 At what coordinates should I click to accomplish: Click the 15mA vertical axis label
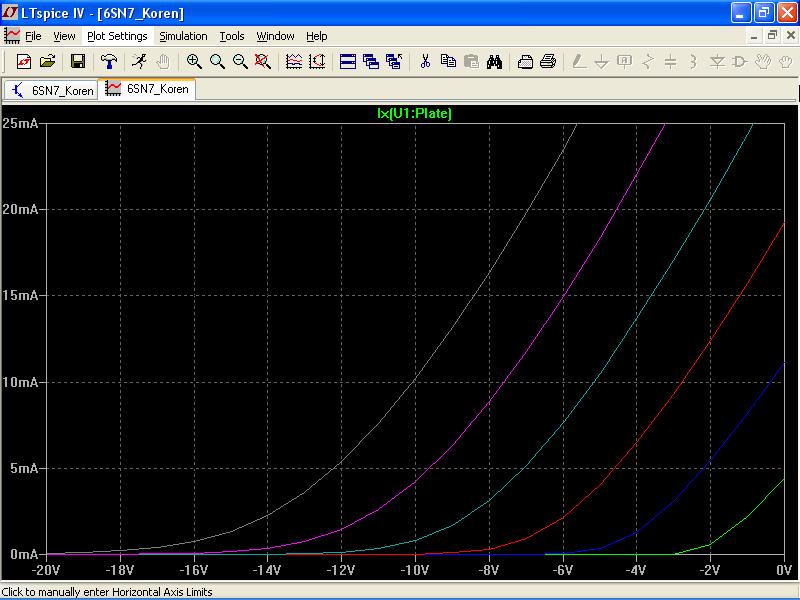coord(20,295)
